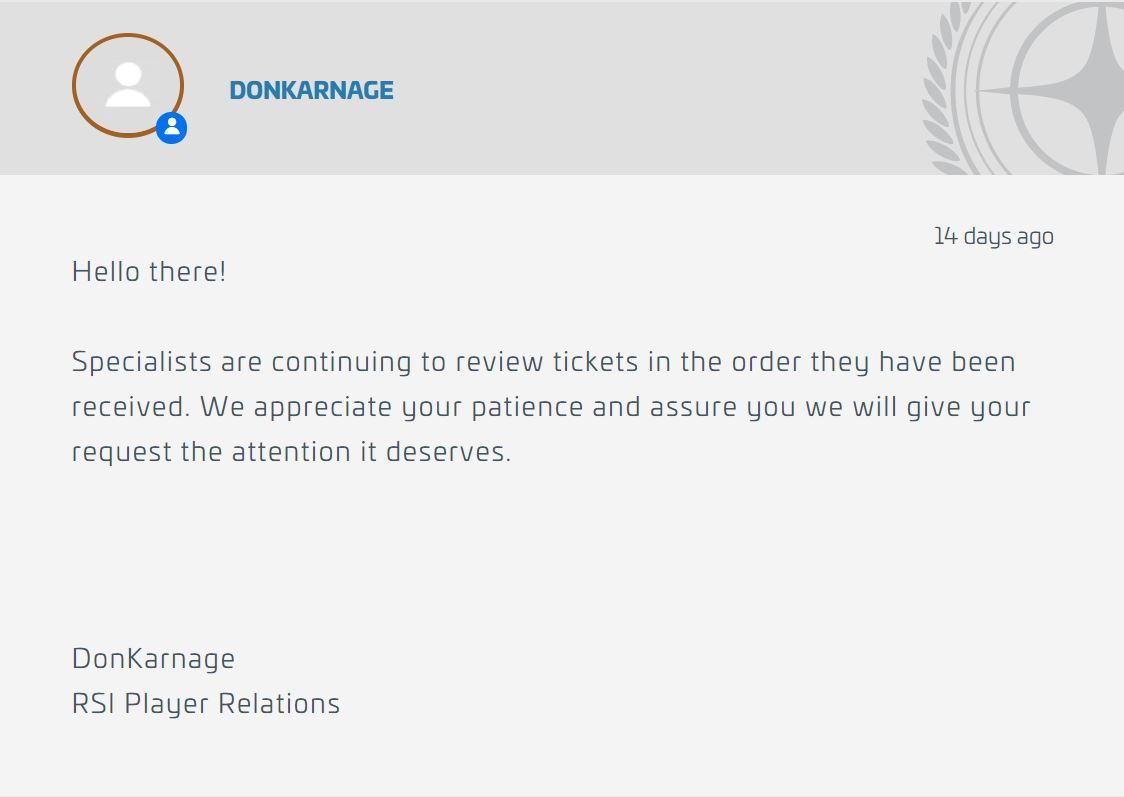
Task: Click the DonKarnage avatar placeholder image
Action: [x=128, y=85]
